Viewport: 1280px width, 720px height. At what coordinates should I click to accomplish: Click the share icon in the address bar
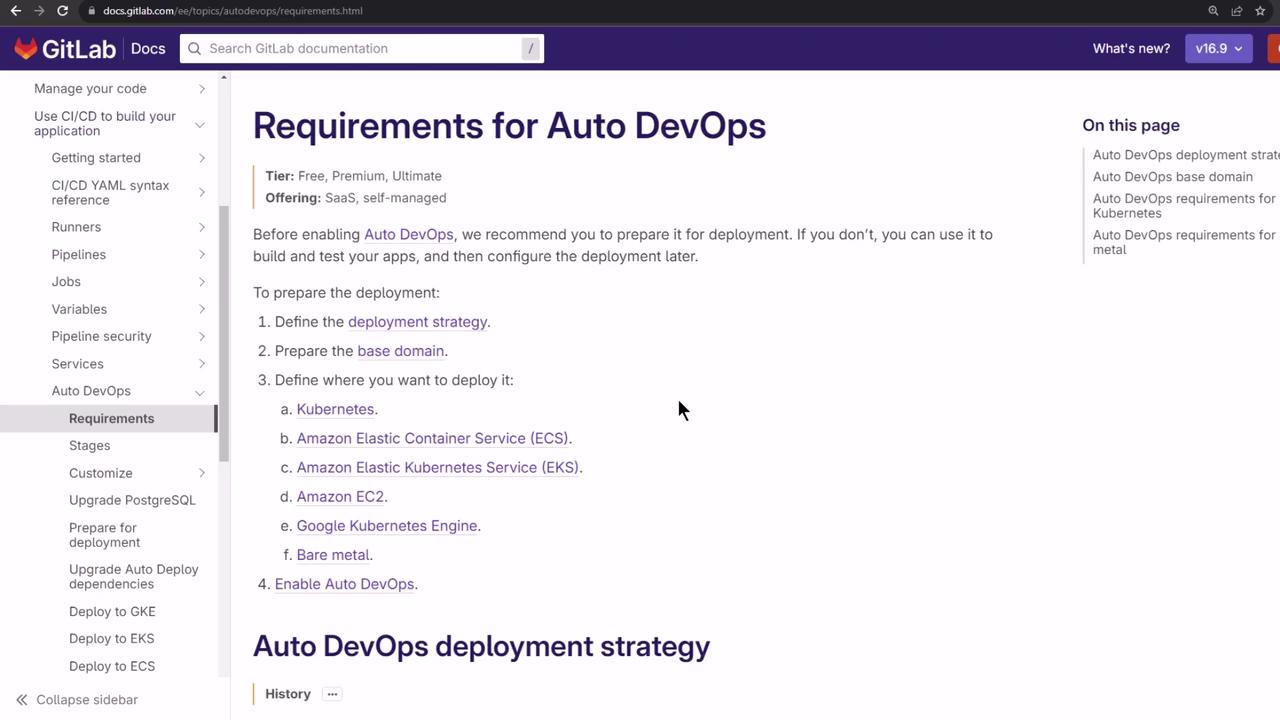tap(1237, 11)
